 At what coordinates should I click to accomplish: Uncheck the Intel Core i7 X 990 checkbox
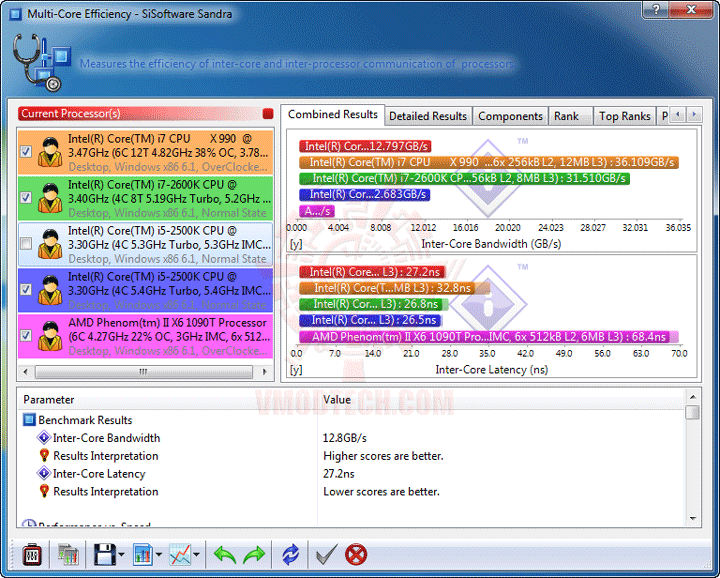[x=26, y=152]
